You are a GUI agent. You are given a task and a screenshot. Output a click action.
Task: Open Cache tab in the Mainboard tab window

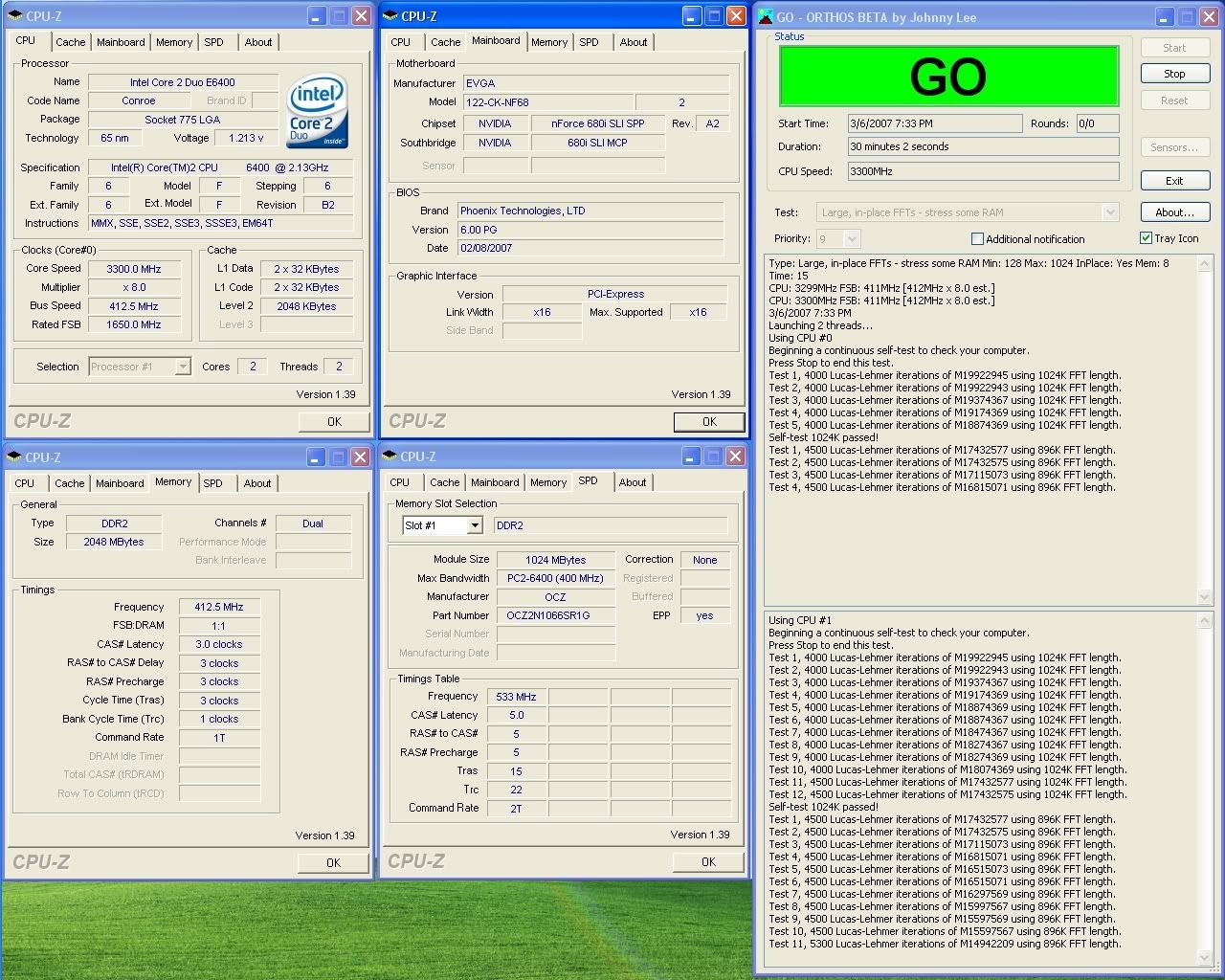point(445,42)
